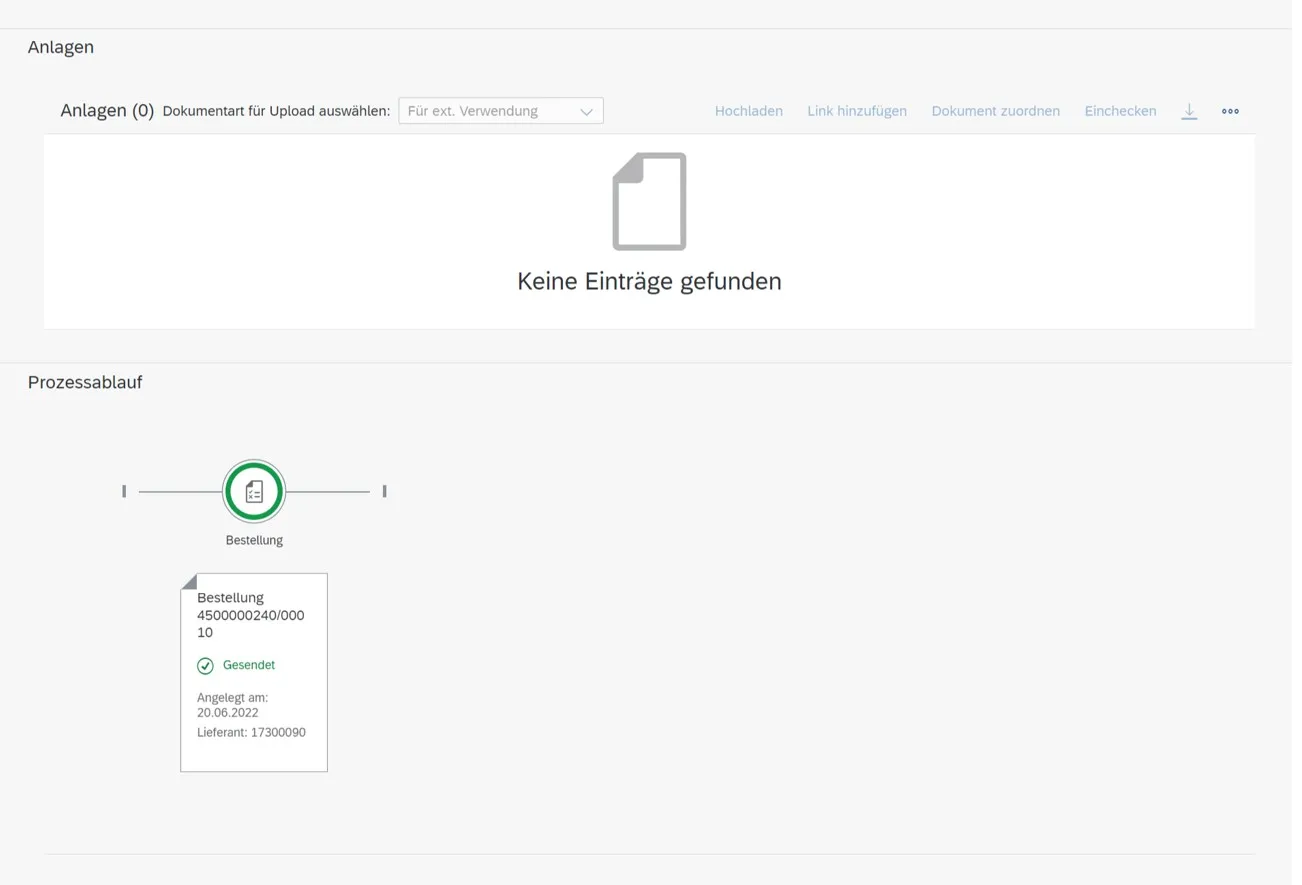This screenshot has width=1302, height=885.
Task: Click the Gesendet status text
Action: click(249, 665)
